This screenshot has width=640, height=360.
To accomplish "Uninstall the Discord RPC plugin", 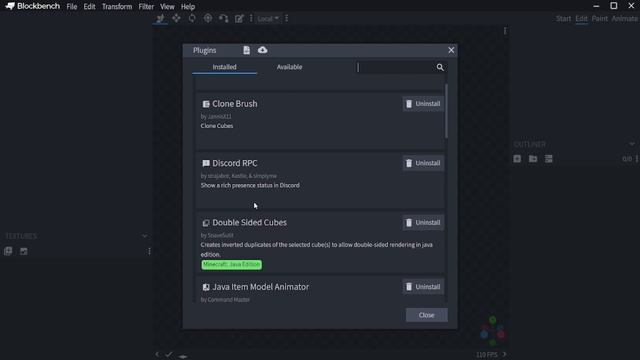I will [423, 163].
